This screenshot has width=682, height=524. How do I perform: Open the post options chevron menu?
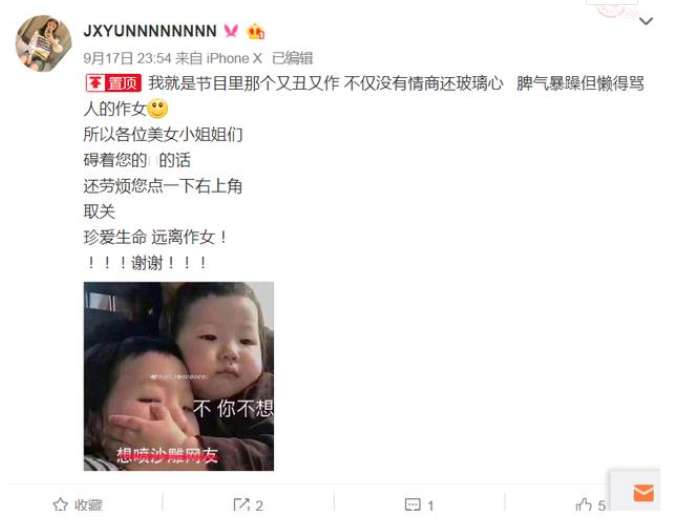646,21
